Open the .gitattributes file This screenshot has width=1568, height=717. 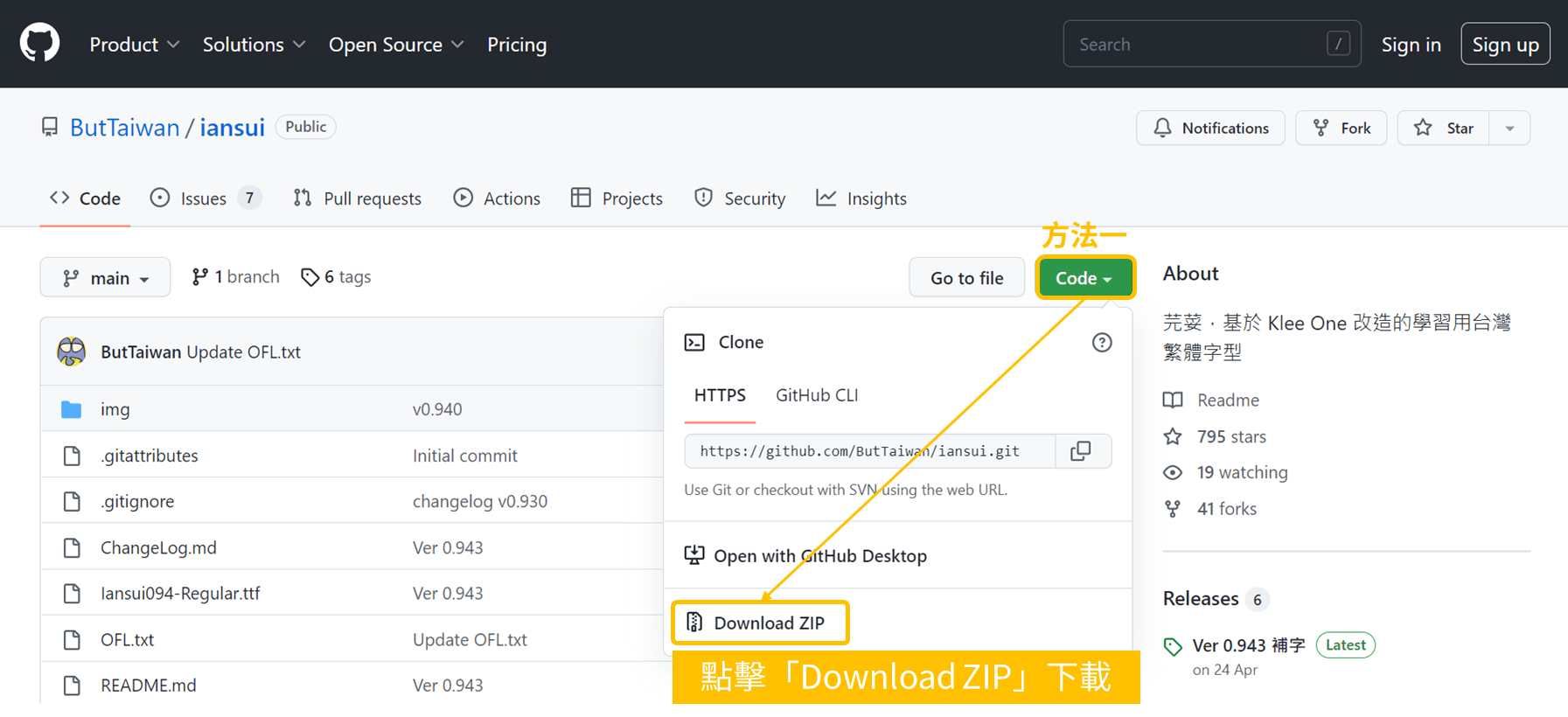(x=150, y=456)
